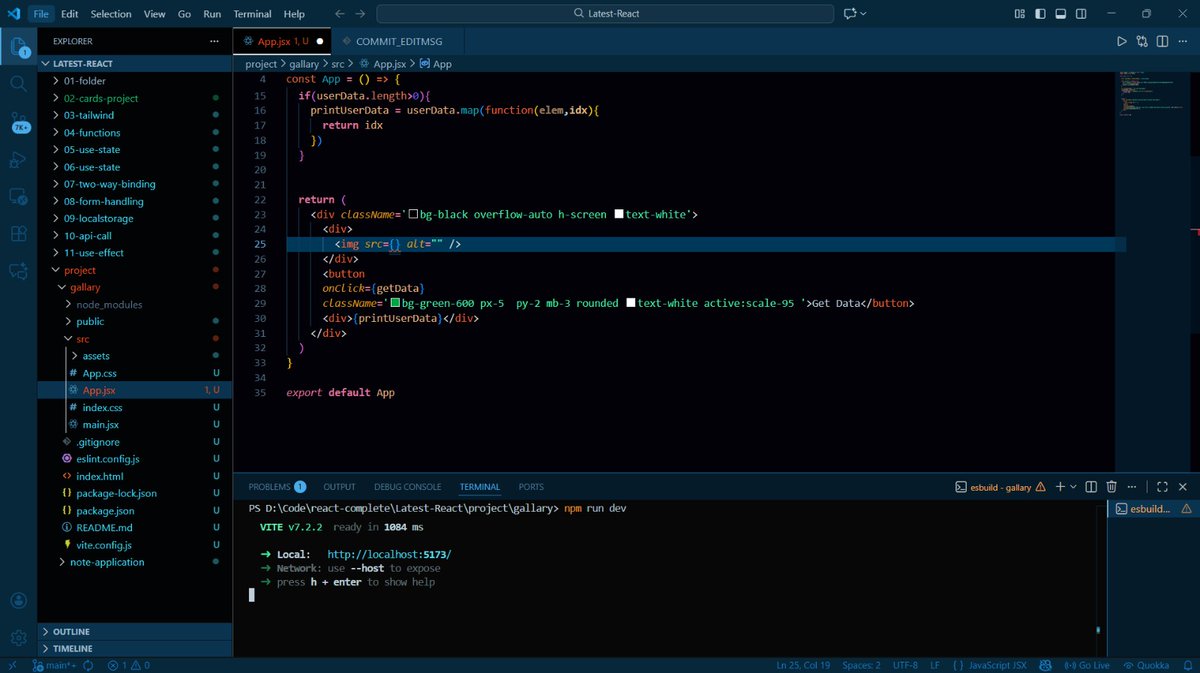Open the Remote Explorer view
This screenshot has width=1200, height=673.
tap(18, 196)
